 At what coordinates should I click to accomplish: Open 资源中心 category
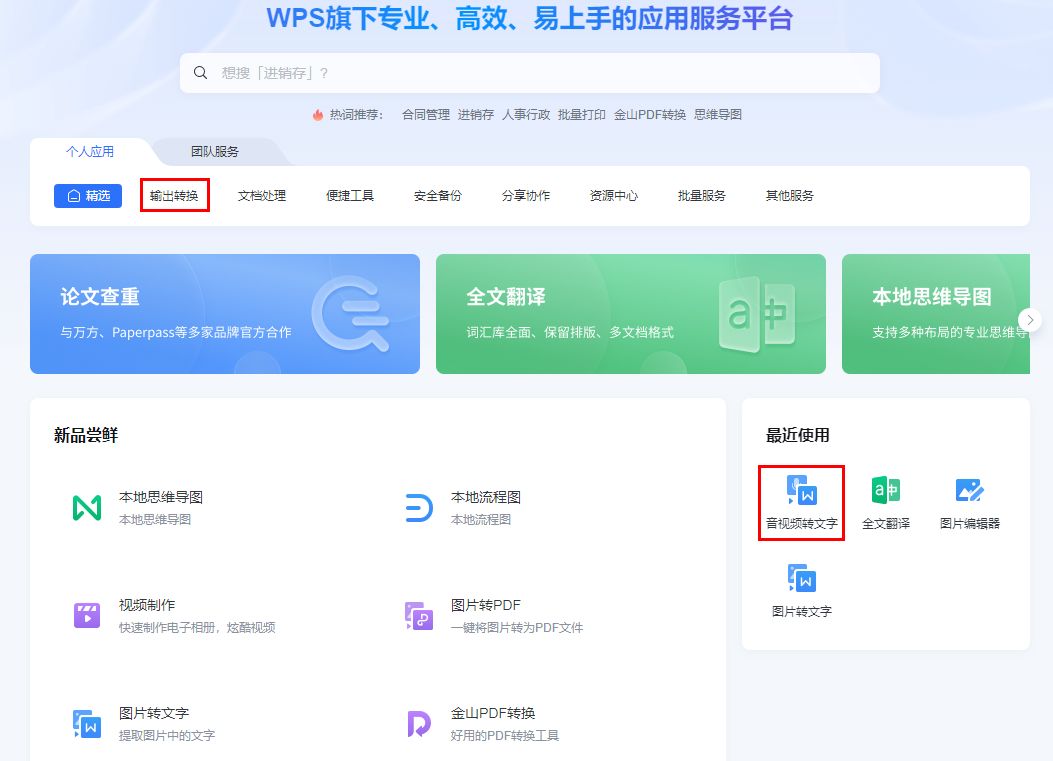click(x=614, y=195)
